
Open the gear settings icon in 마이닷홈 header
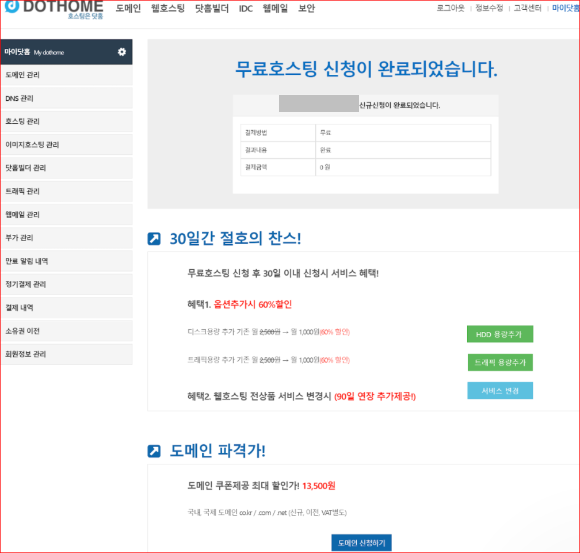(122, 52)
